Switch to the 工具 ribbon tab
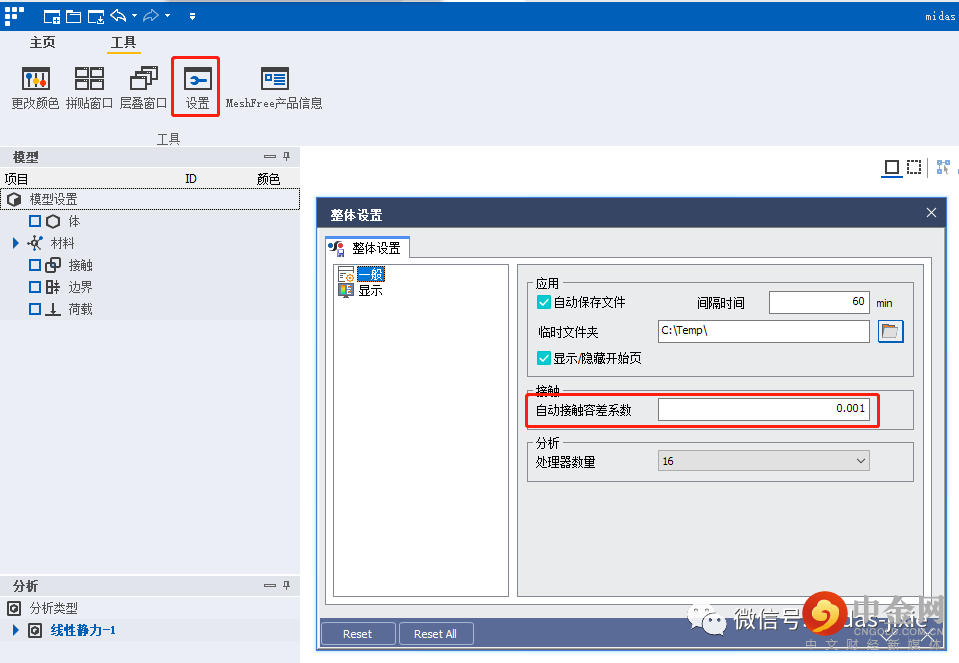This screenshot has height=663, width=959. 123,42
